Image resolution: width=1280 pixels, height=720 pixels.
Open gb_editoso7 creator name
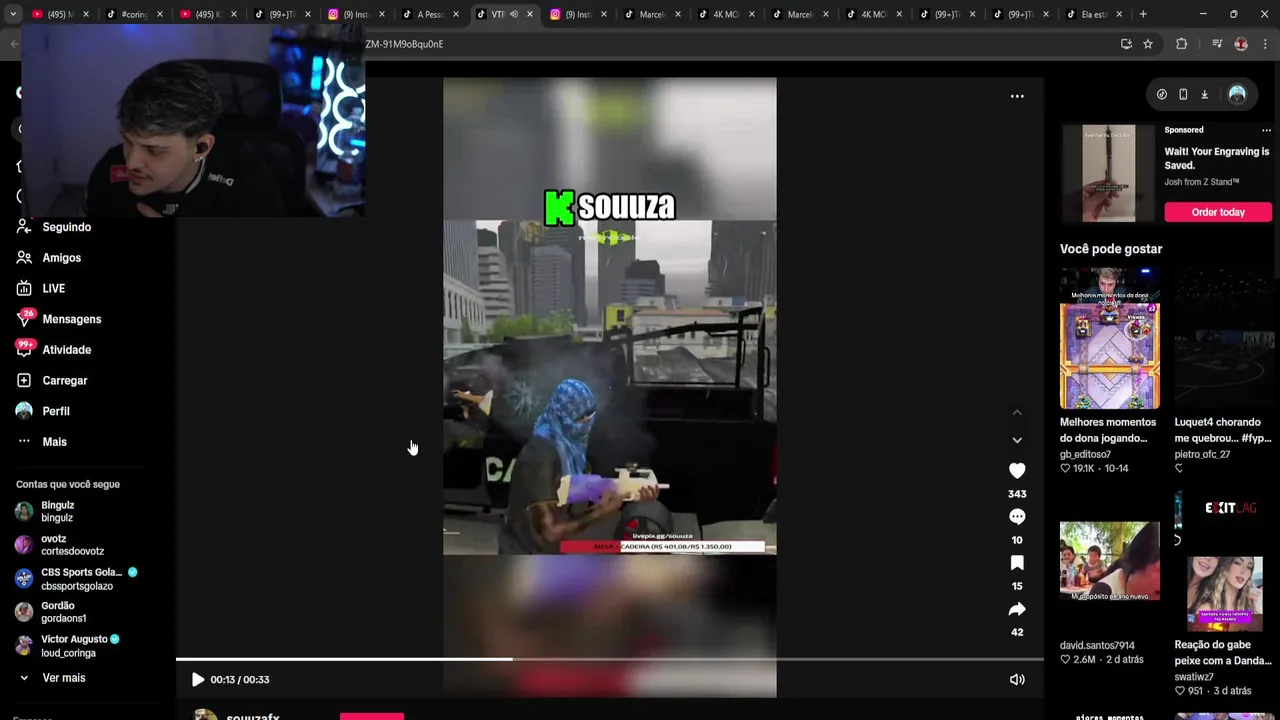(x=1085, y=454)
